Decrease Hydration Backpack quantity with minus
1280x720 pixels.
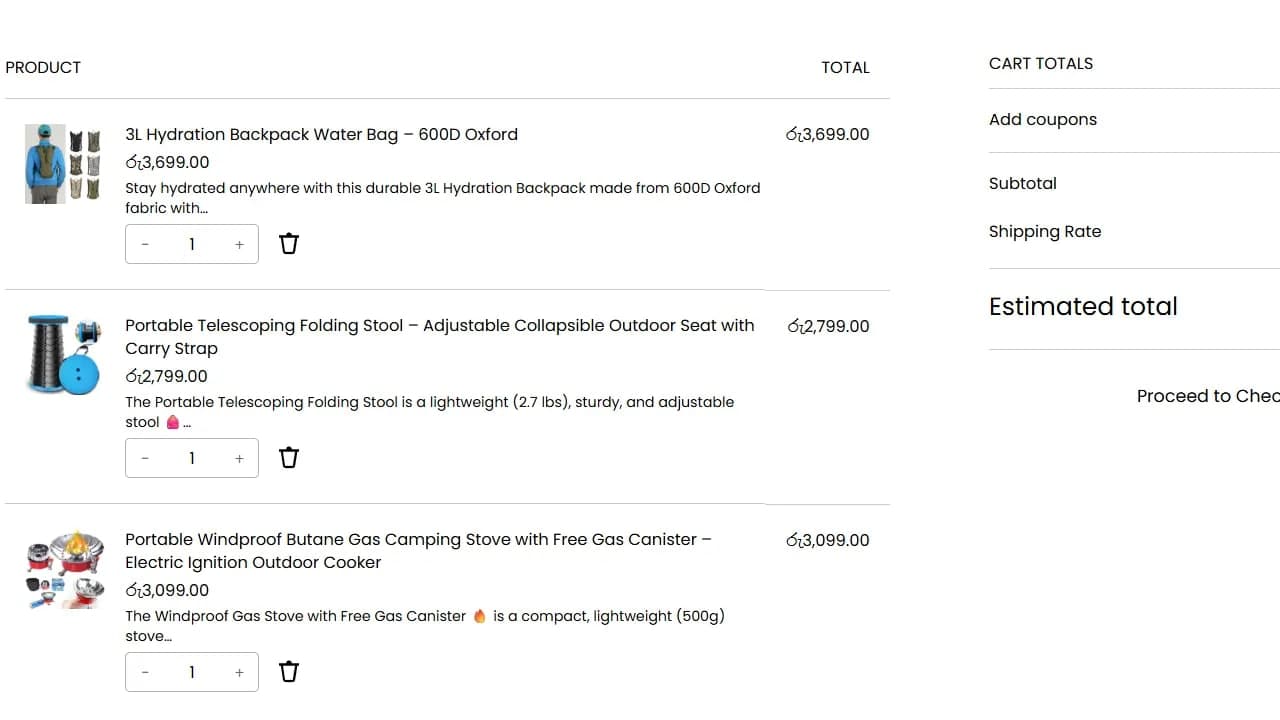tap(145, 244)
